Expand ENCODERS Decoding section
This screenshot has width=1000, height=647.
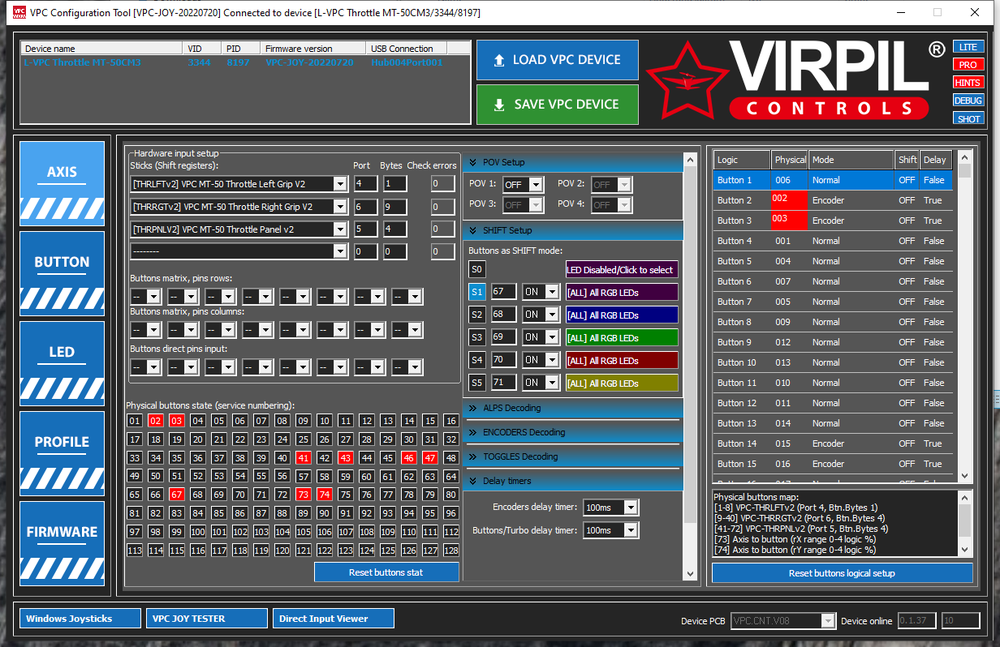pos(572,432)
